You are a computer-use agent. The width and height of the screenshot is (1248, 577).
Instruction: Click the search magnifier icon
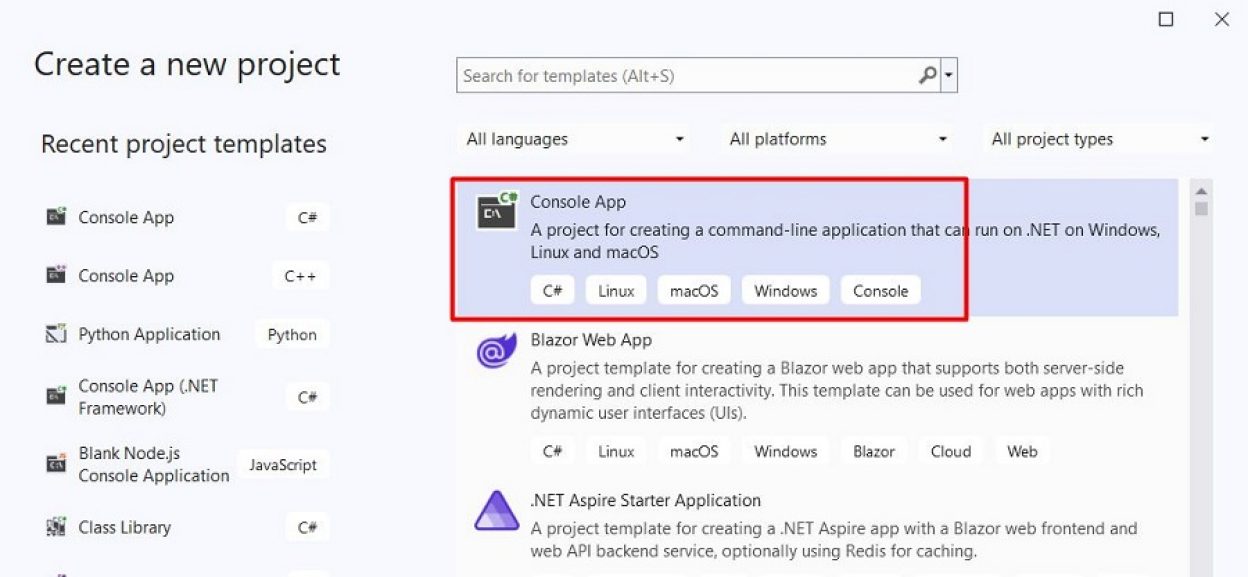(x=926, y=75)
